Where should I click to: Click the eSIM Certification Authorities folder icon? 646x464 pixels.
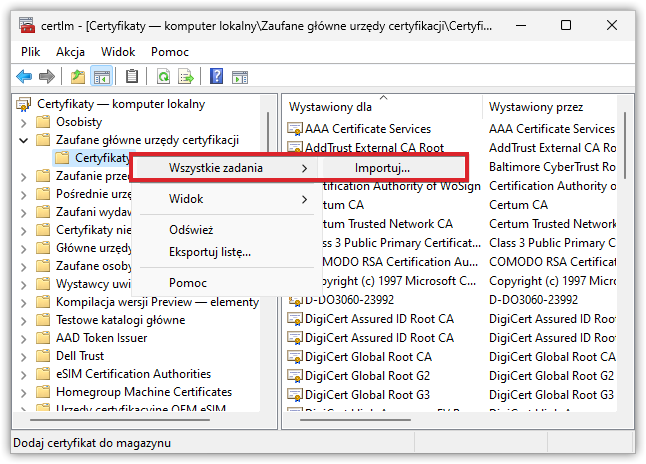(43, 374)
